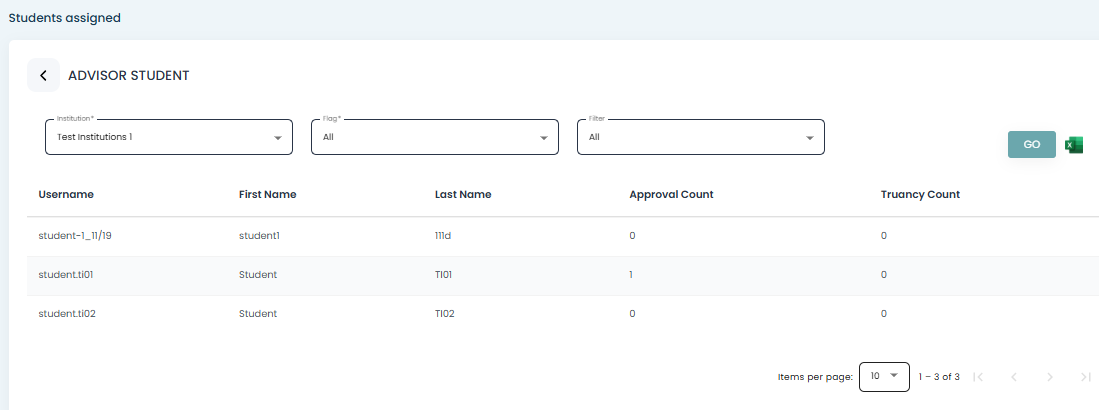Go to the previous page of results
The image size is (1099, 410).
tap(1013, 377)
